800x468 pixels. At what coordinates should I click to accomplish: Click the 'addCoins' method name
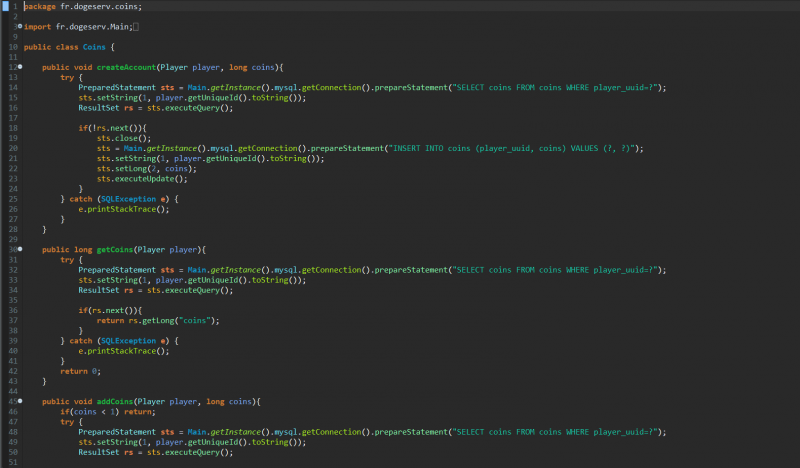[x=115, y=402]
